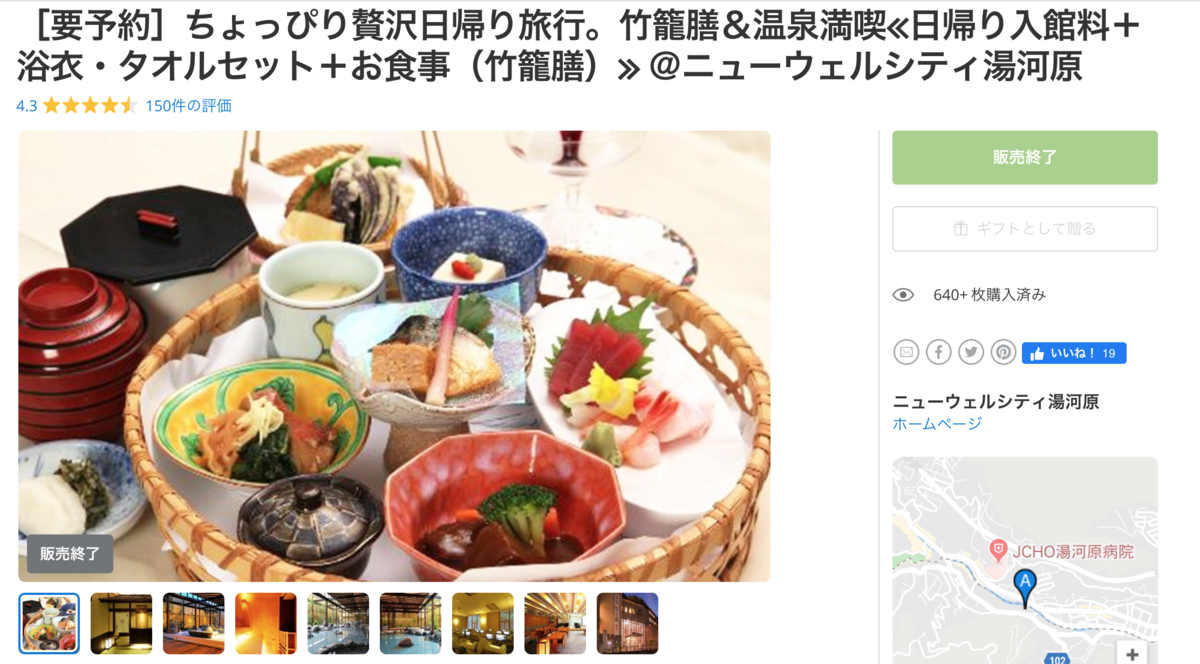The image size is (1200, 664).
Task: Select the second thumbnail of dark entrance
Action: (x=121, y=623)
